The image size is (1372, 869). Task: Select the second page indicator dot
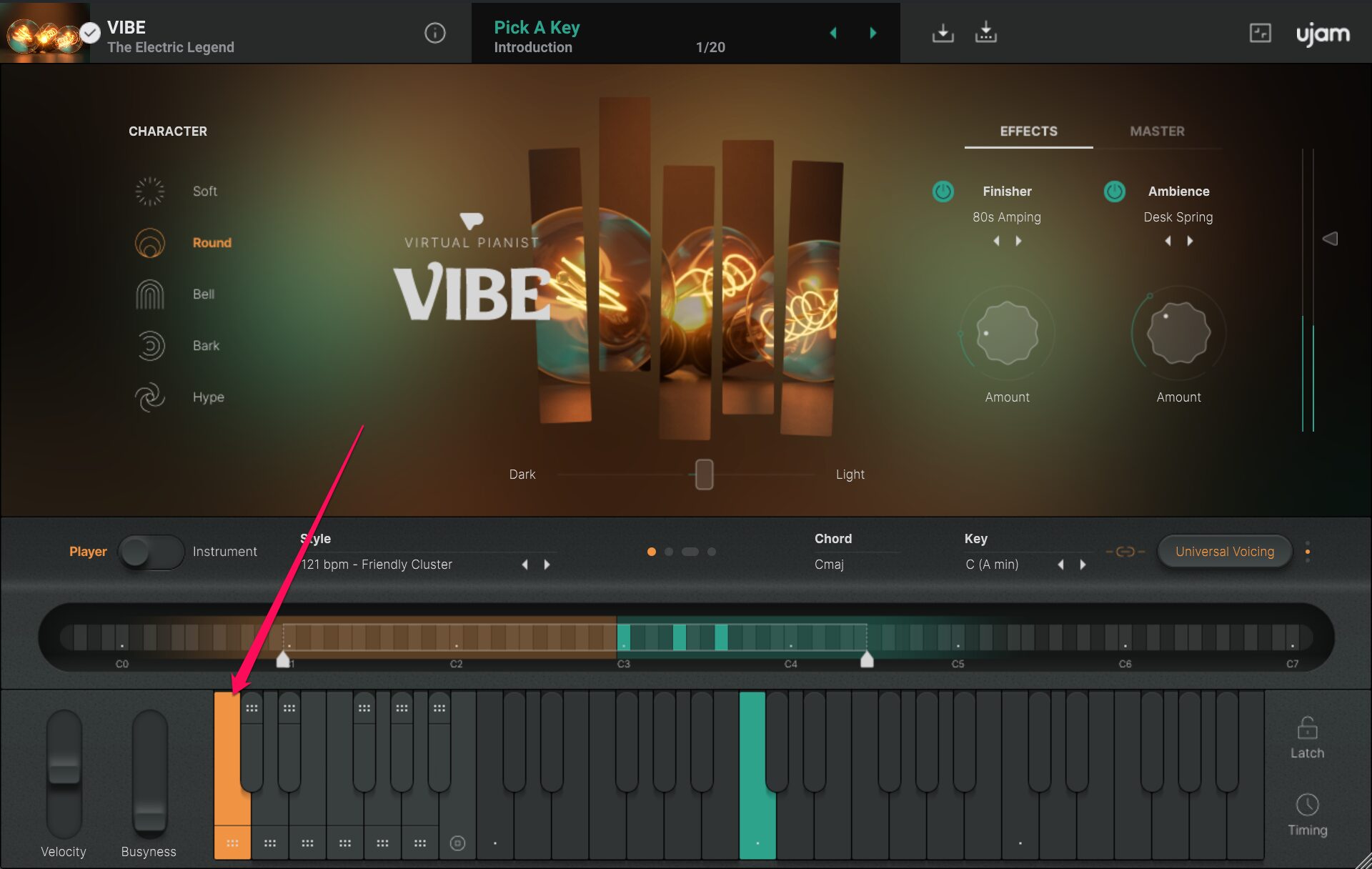click(x=669, y=552)
